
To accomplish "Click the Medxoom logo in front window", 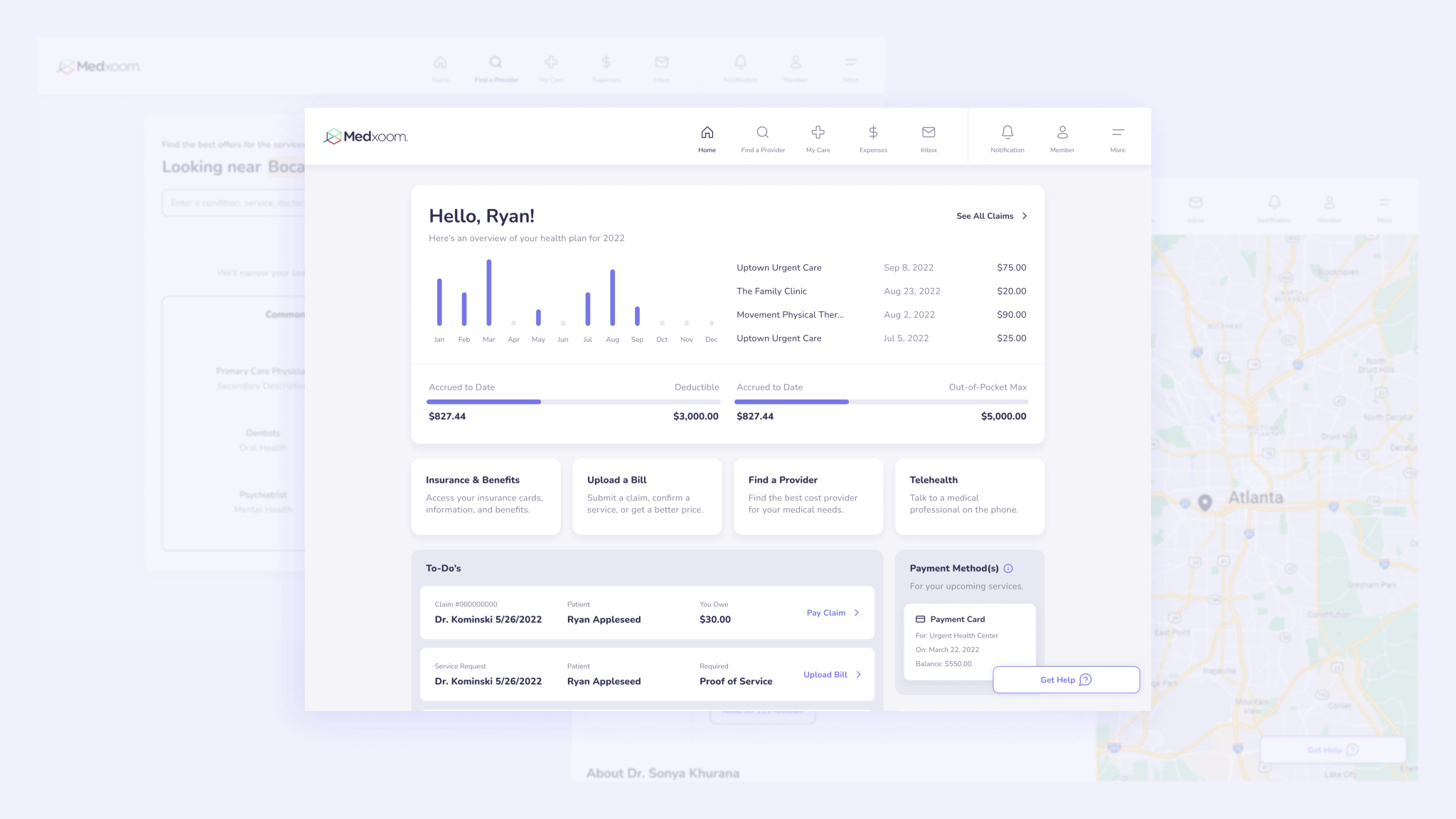I will pyautogui.click(x=365, y=136).
